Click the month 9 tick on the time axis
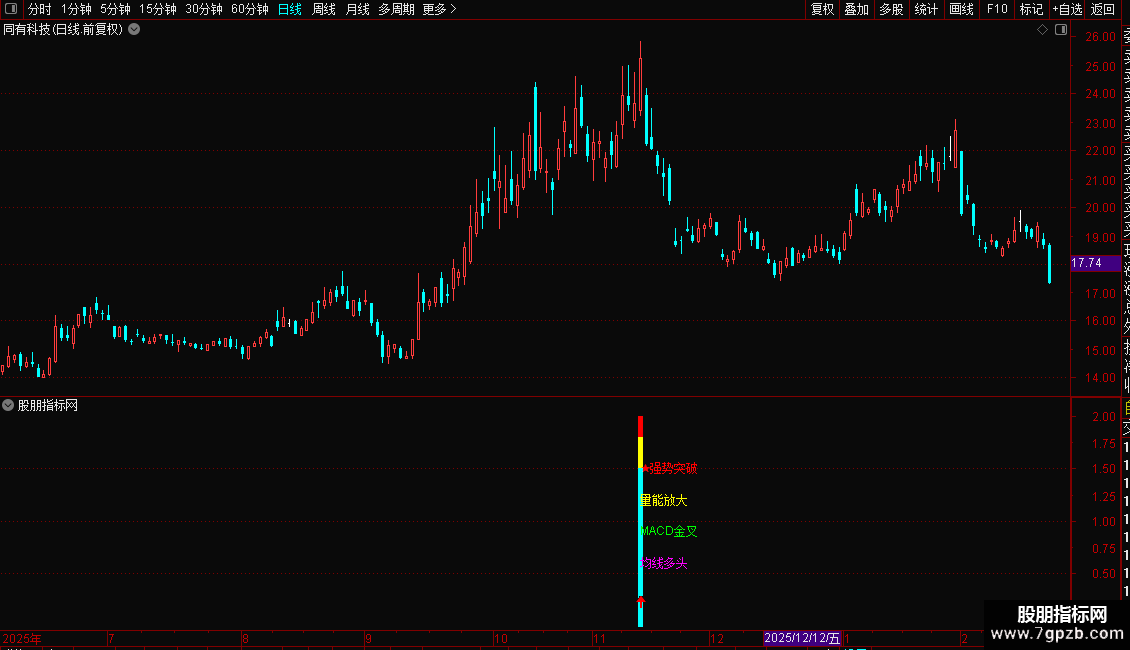The width and height of the screenshot is (1130, 650). [368, 638]
